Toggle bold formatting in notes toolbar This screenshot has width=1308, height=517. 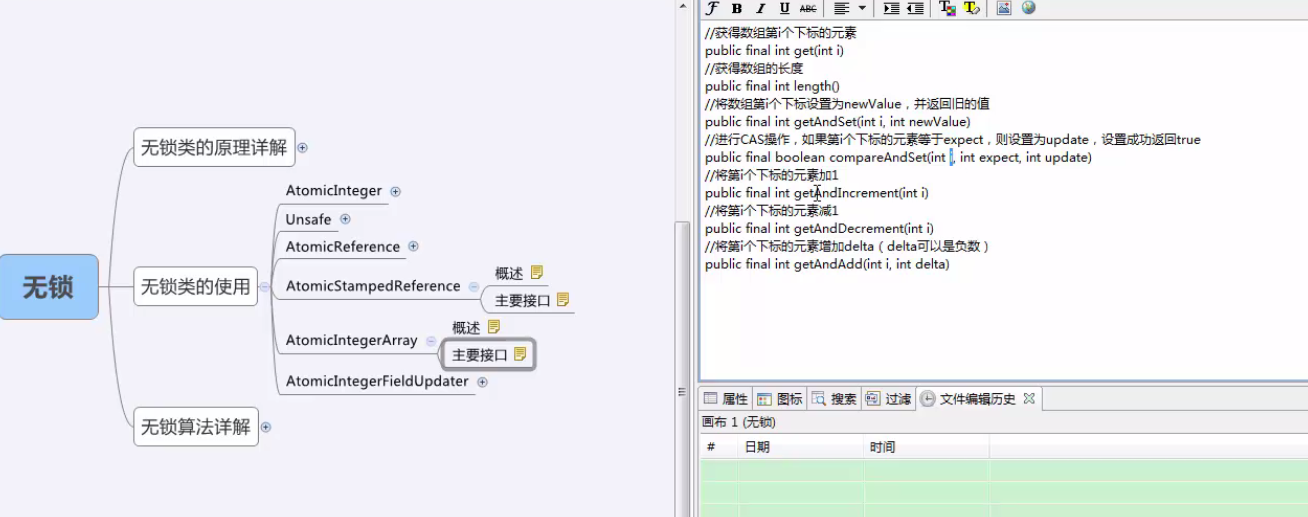click(737, 8)
